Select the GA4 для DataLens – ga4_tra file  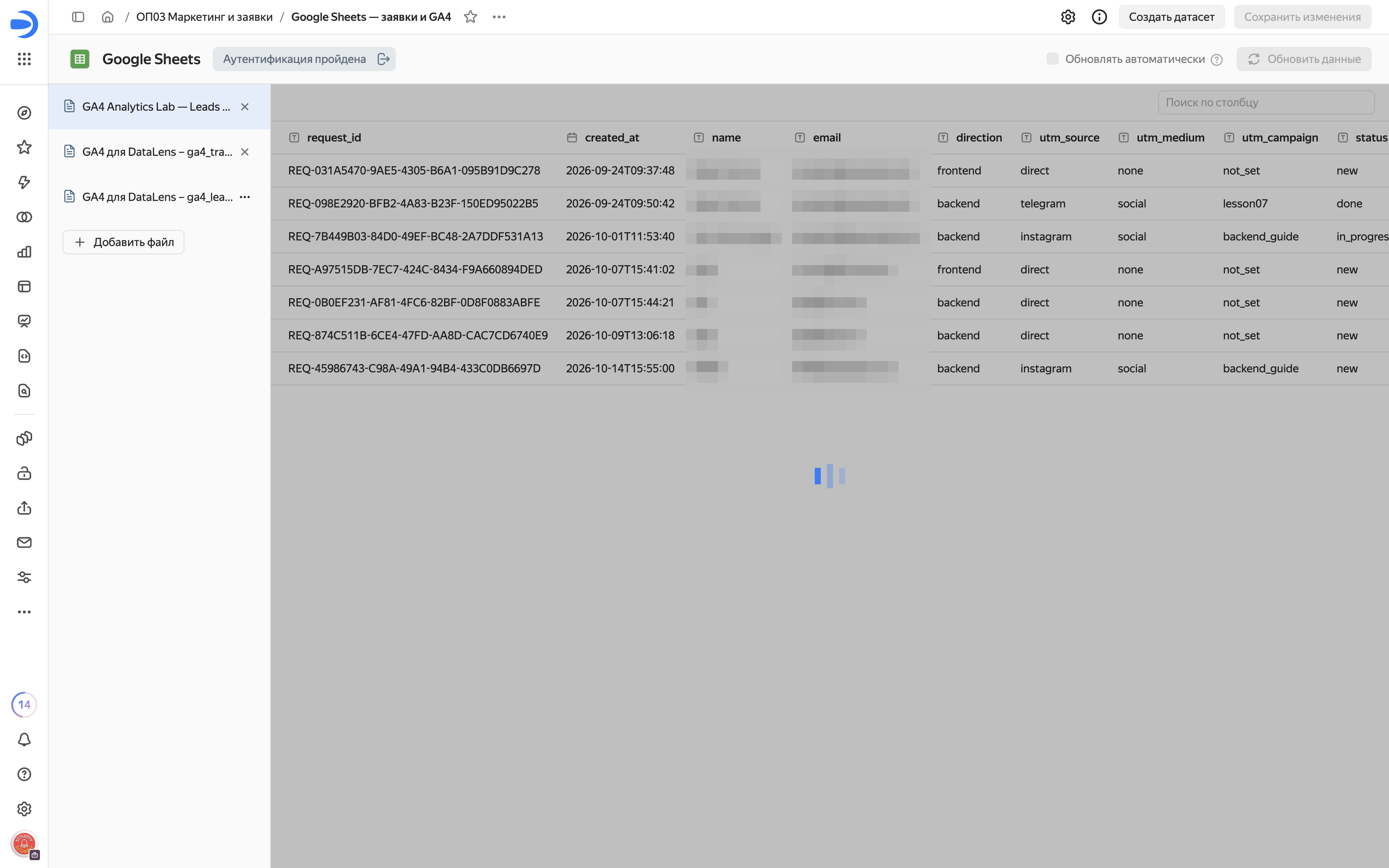[160, 152]
